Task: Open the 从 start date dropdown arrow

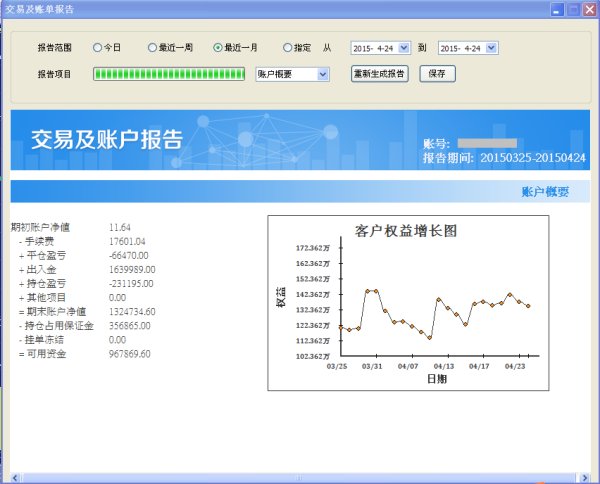Action: point(404,47)
